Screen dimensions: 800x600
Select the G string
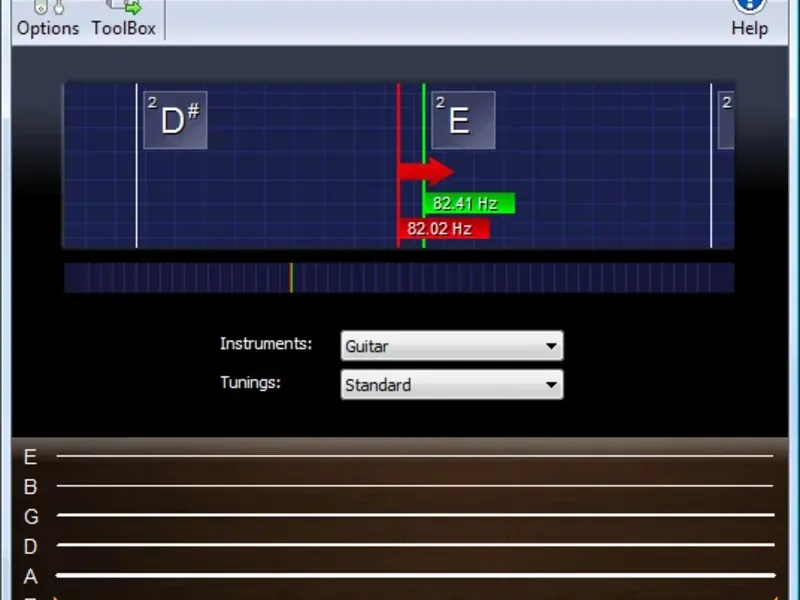tap(415, 515)
